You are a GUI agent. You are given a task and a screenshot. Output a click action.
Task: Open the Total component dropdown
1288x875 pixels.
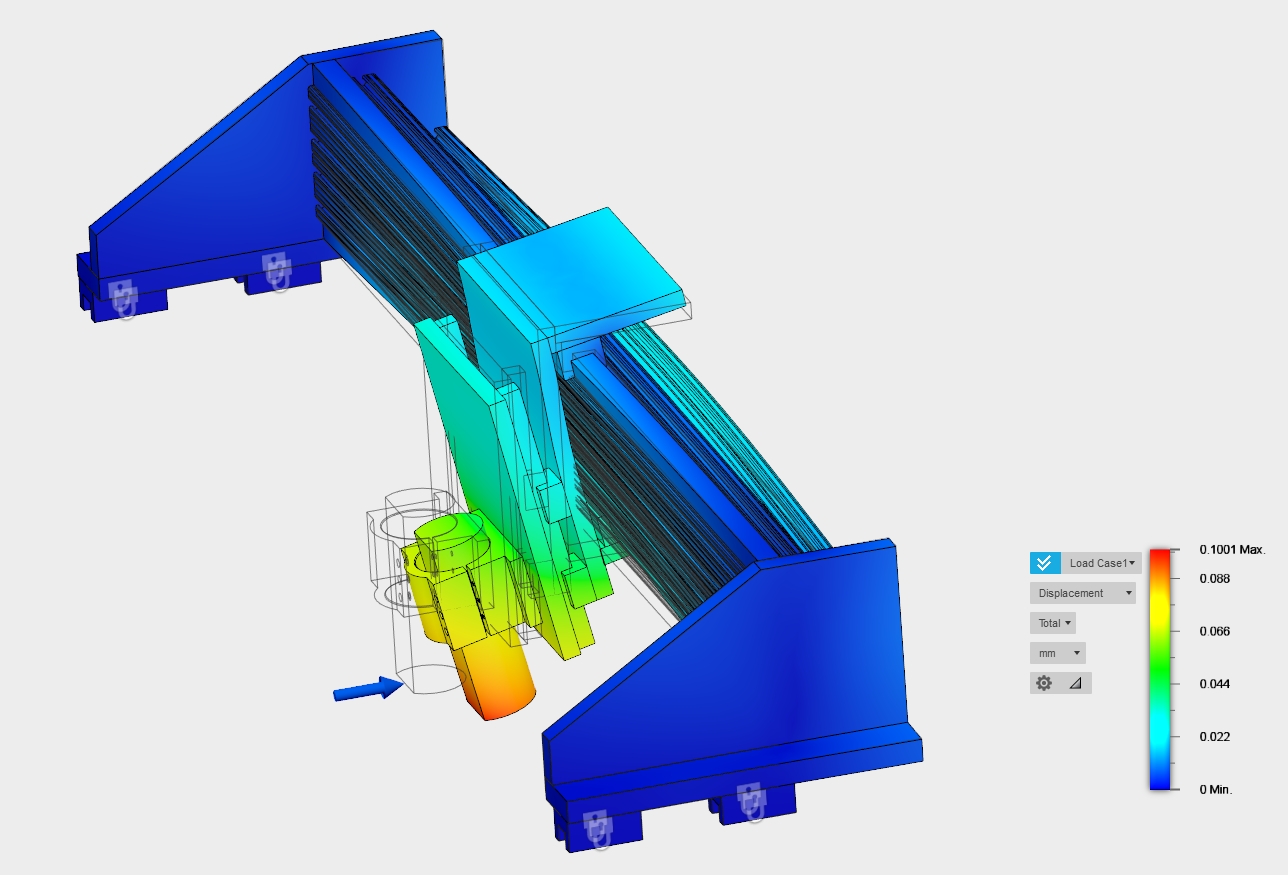1053,623
